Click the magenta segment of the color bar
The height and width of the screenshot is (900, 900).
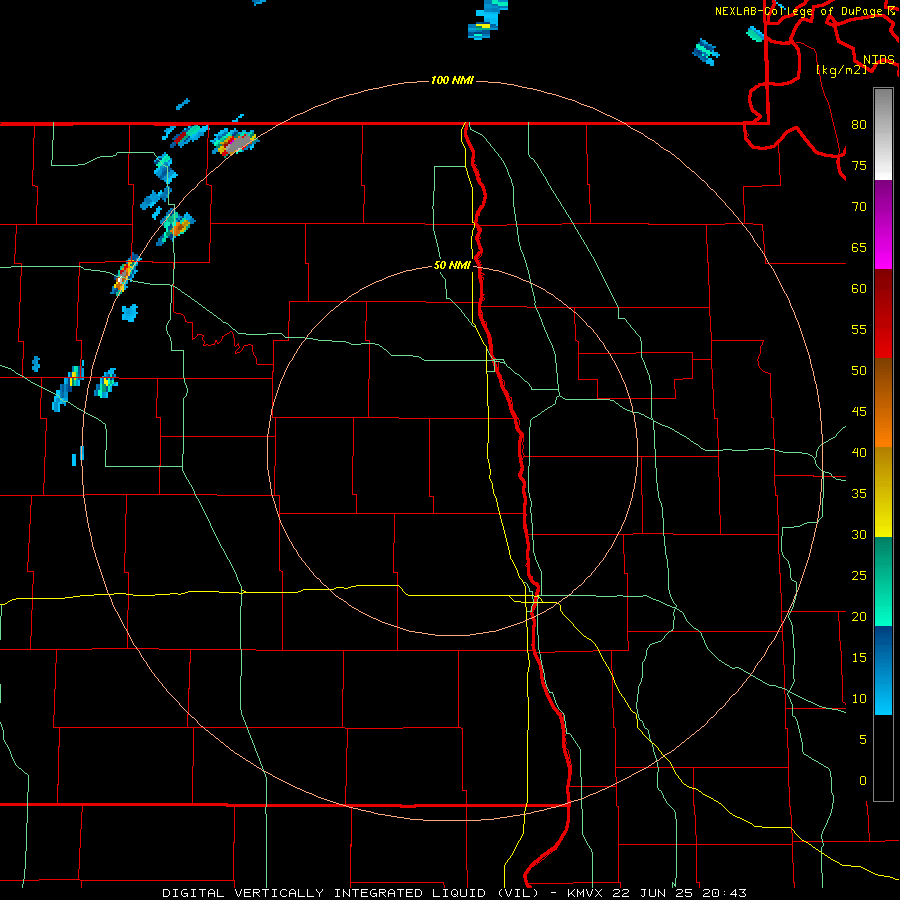coord(883,224)
